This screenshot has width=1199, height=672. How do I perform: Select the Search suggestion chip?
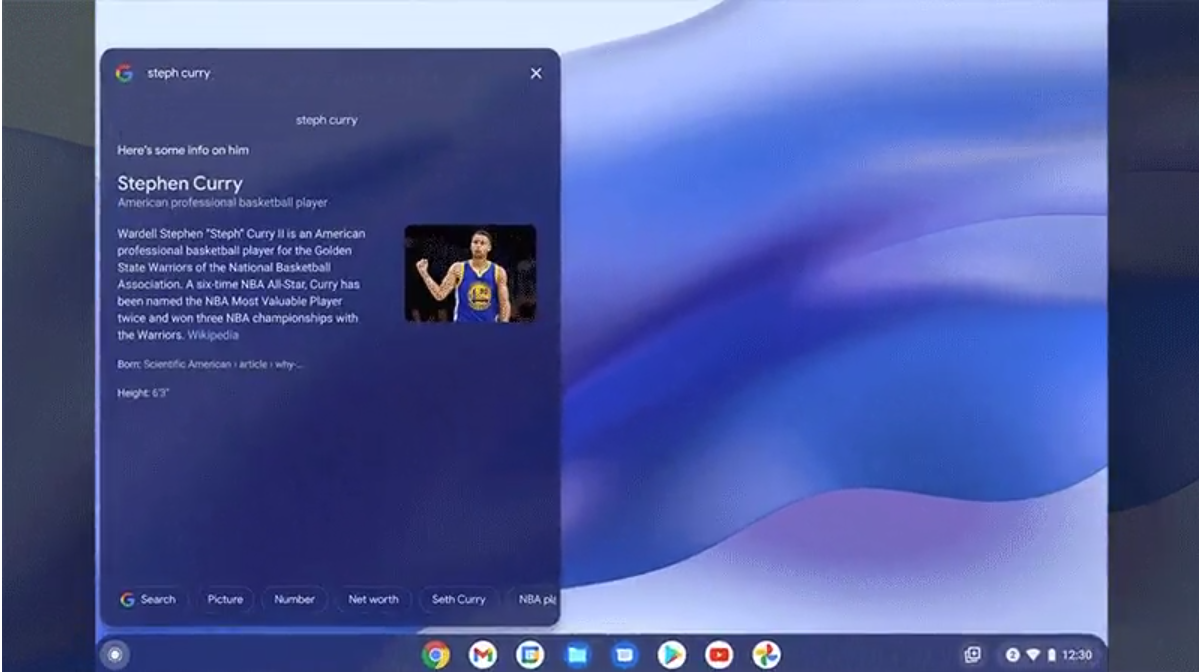148,599
